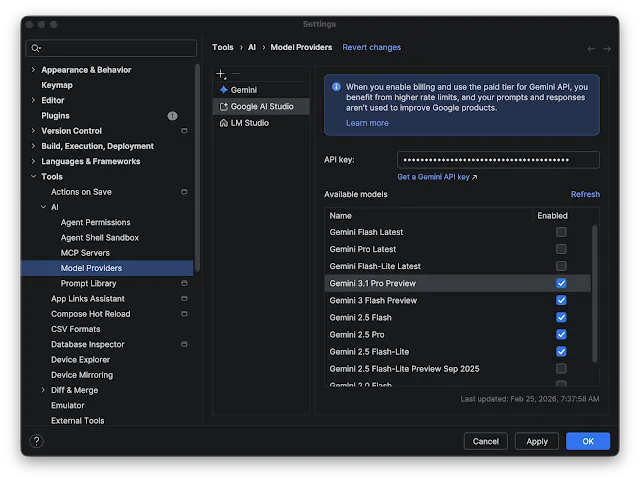This screenshot has width=640, height=482.
Task: Click the back navigation arrow
Action: 591,48
